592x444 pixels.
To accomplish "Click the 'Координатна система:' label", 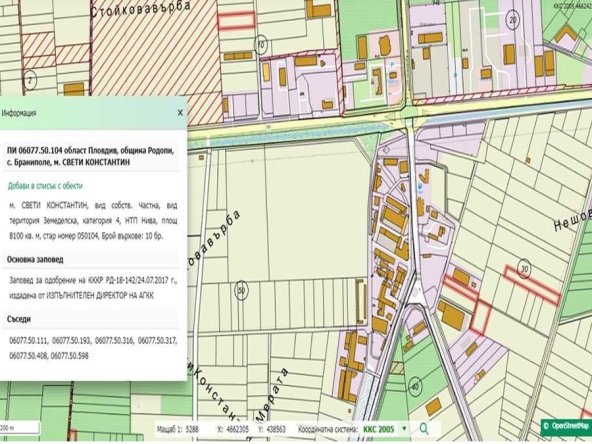I will click(328, 429).
